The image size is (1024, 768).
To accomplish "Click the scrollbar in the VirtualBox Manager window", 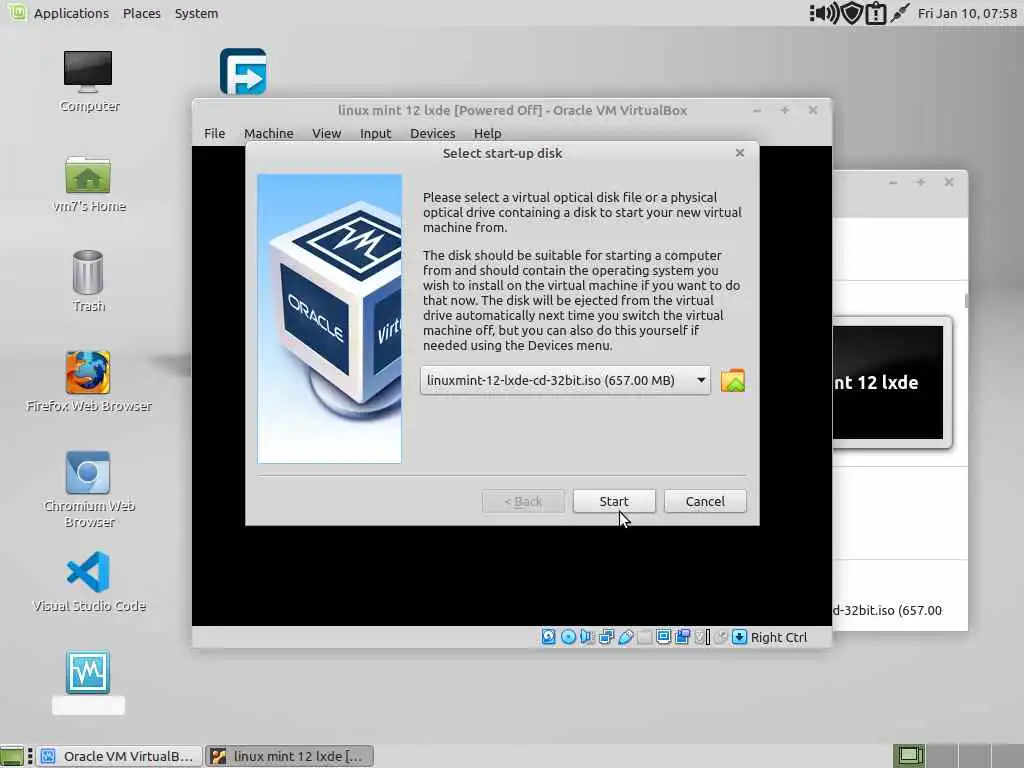I will [966, 300].
